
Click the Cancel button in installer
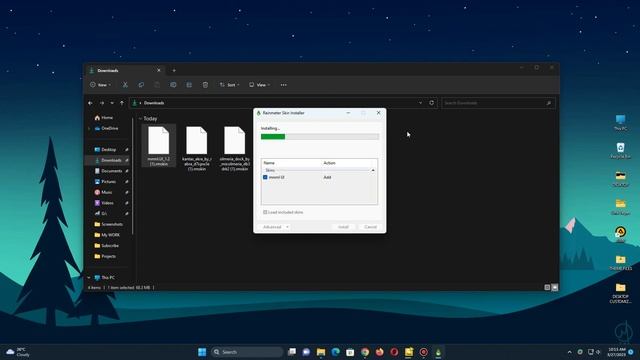[x=370, y=227]
